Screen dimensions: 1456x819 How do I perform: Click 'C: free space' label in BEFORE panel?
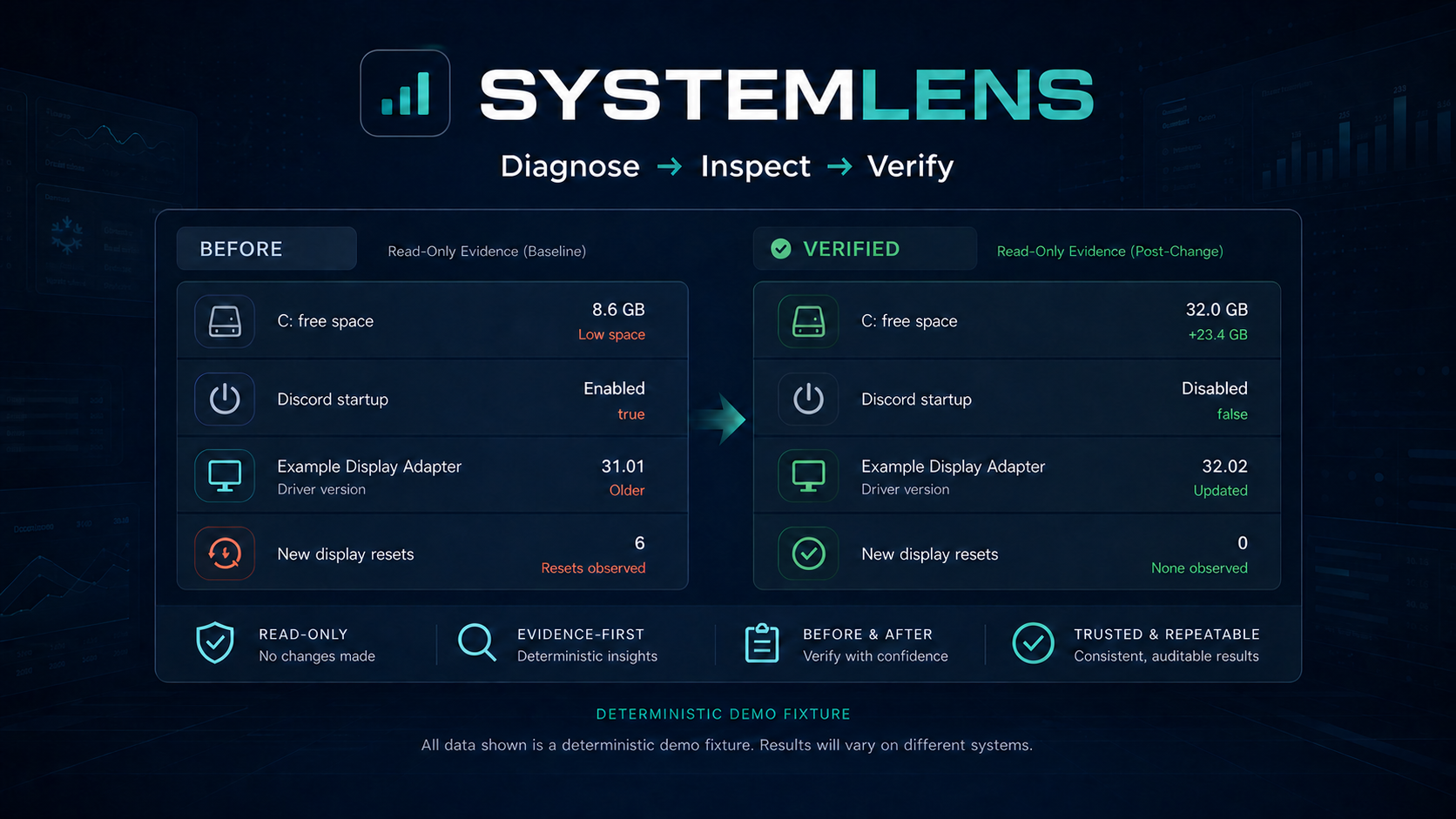(x=325, y=321)
